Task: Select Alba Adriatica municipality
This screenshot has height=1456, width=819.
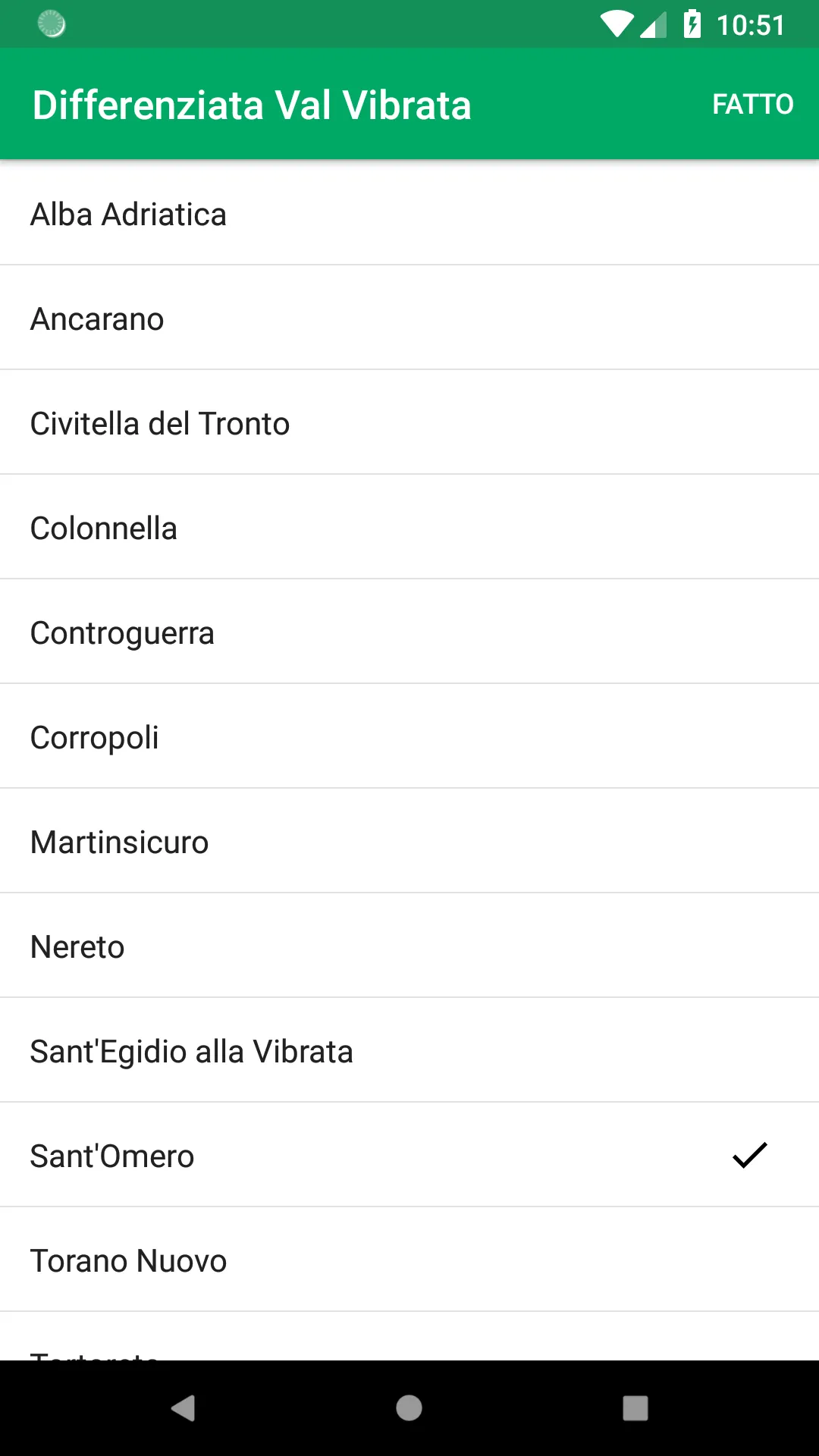Action: click(409, 213)
